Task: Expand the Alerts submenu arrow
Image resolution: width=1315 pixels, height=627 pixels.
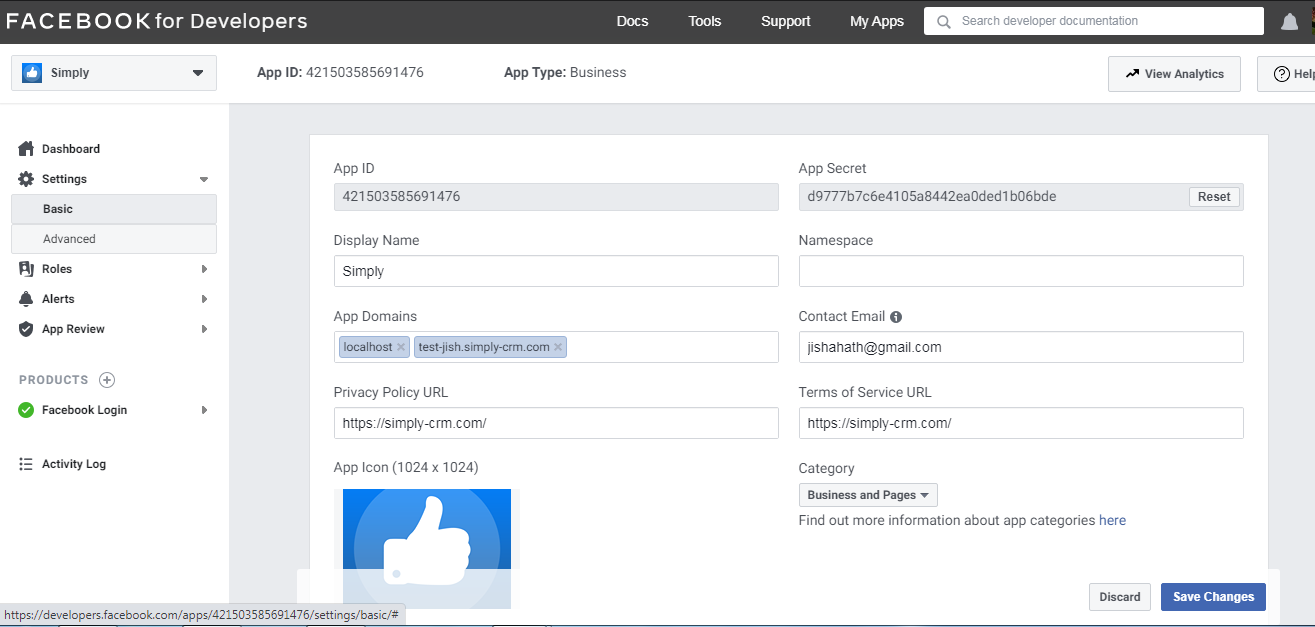Action: click(x=204, y=299)
